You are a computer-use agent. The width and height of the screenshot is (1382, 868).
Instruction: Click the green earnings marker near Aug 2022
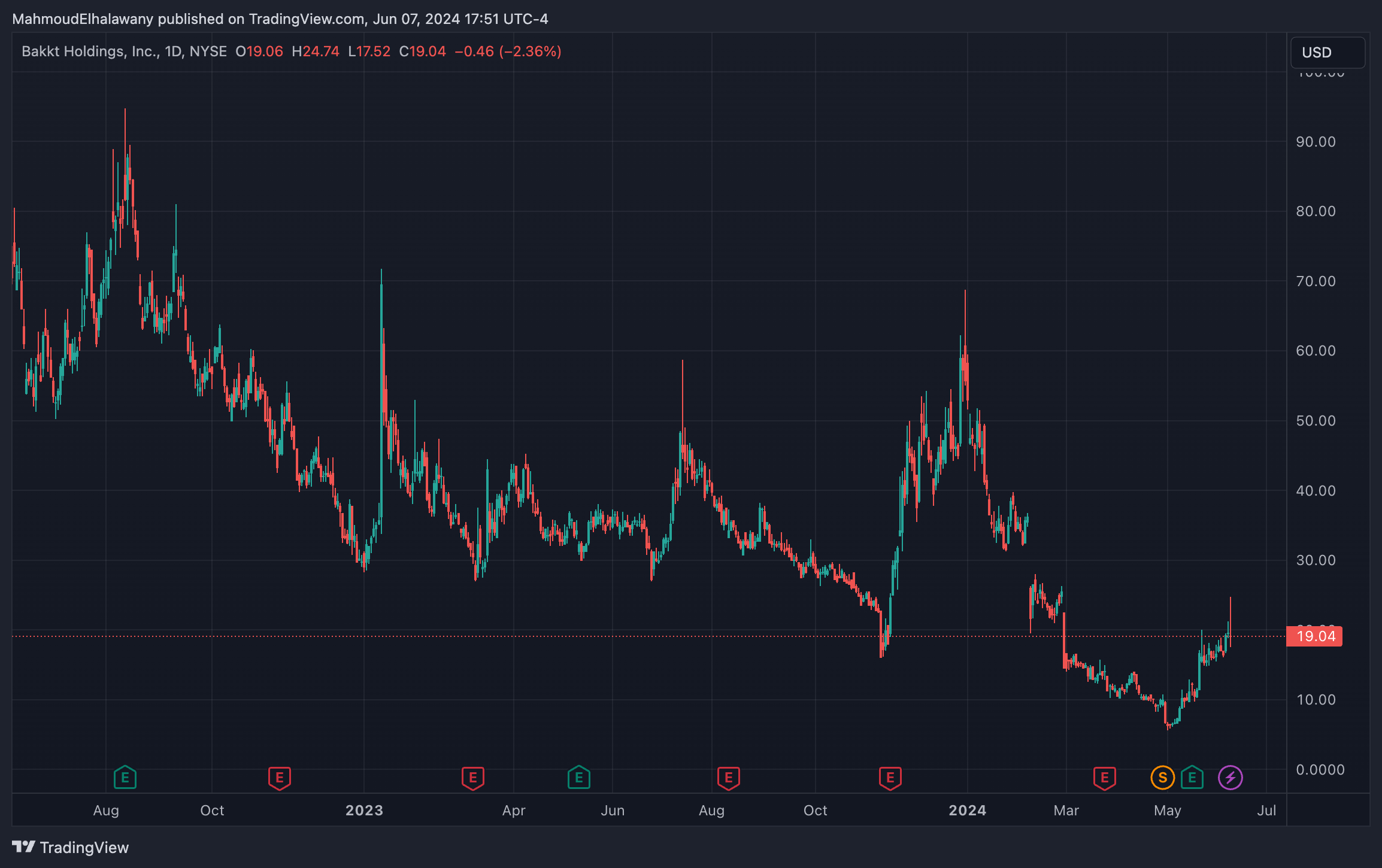click(x=125, y=778)
